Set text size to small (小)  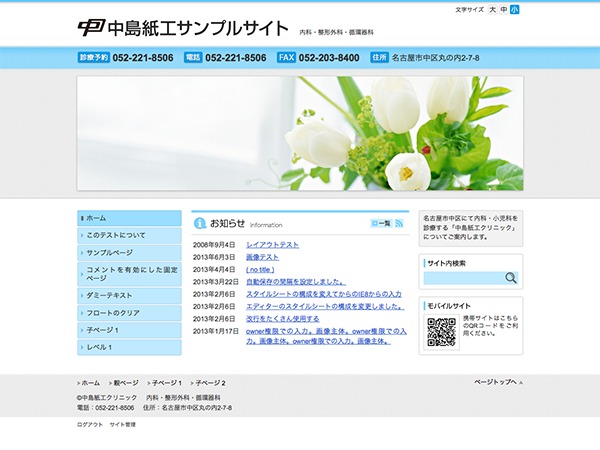[x=515, y=10]
